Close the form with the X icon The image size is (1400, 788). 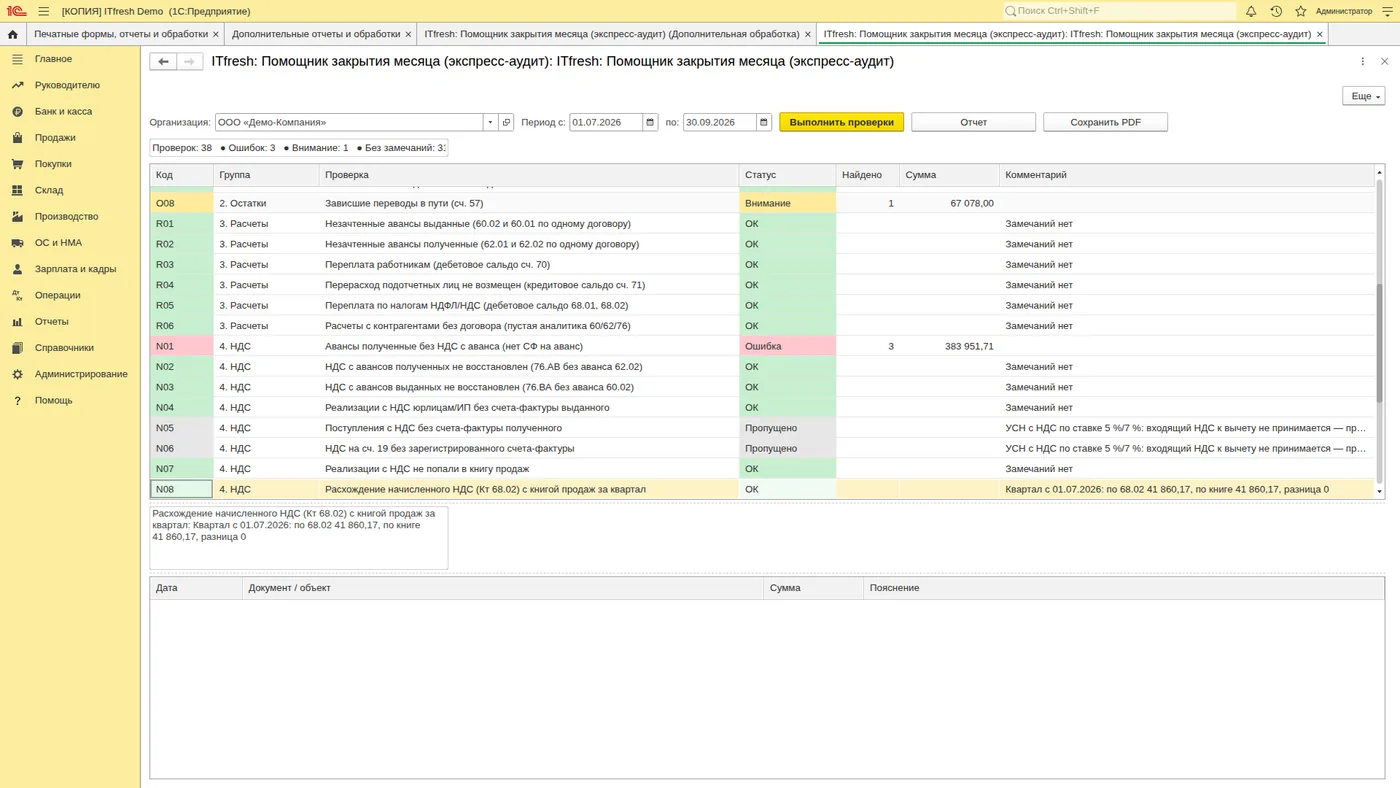coord(1384,61)
